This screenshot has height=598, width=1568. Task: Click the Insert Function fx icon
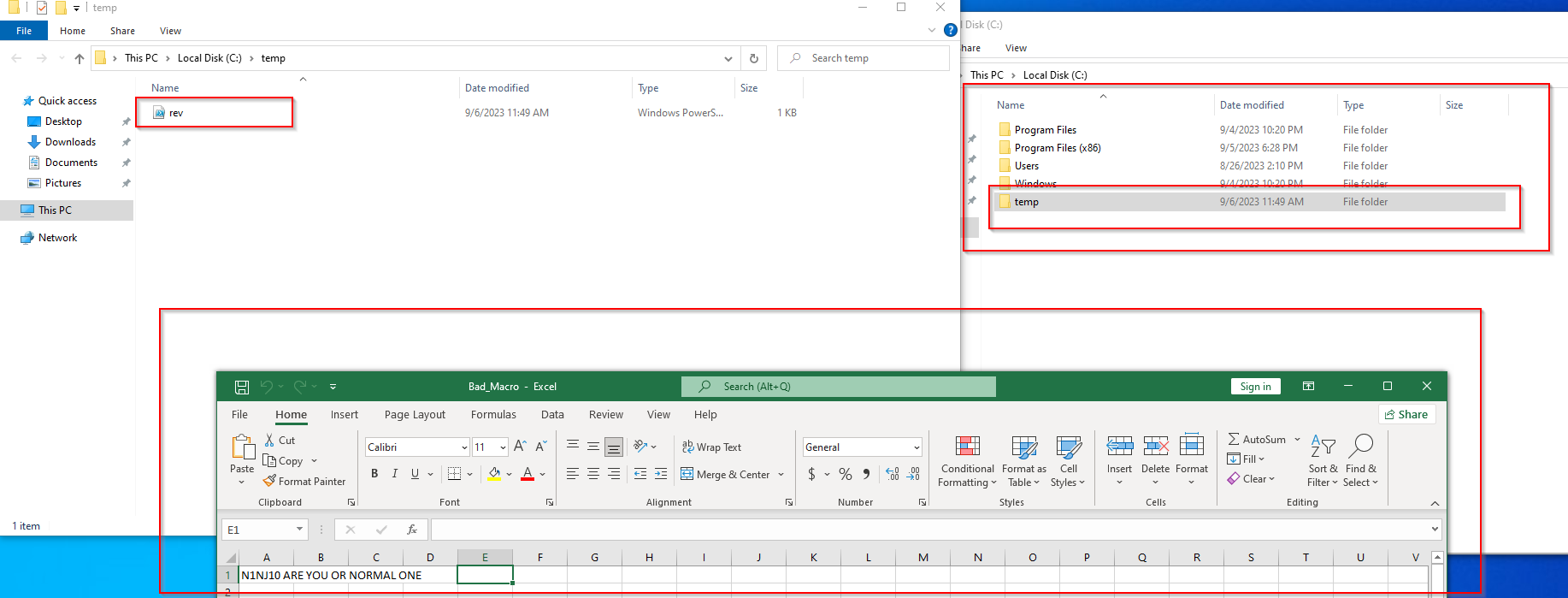412,530
